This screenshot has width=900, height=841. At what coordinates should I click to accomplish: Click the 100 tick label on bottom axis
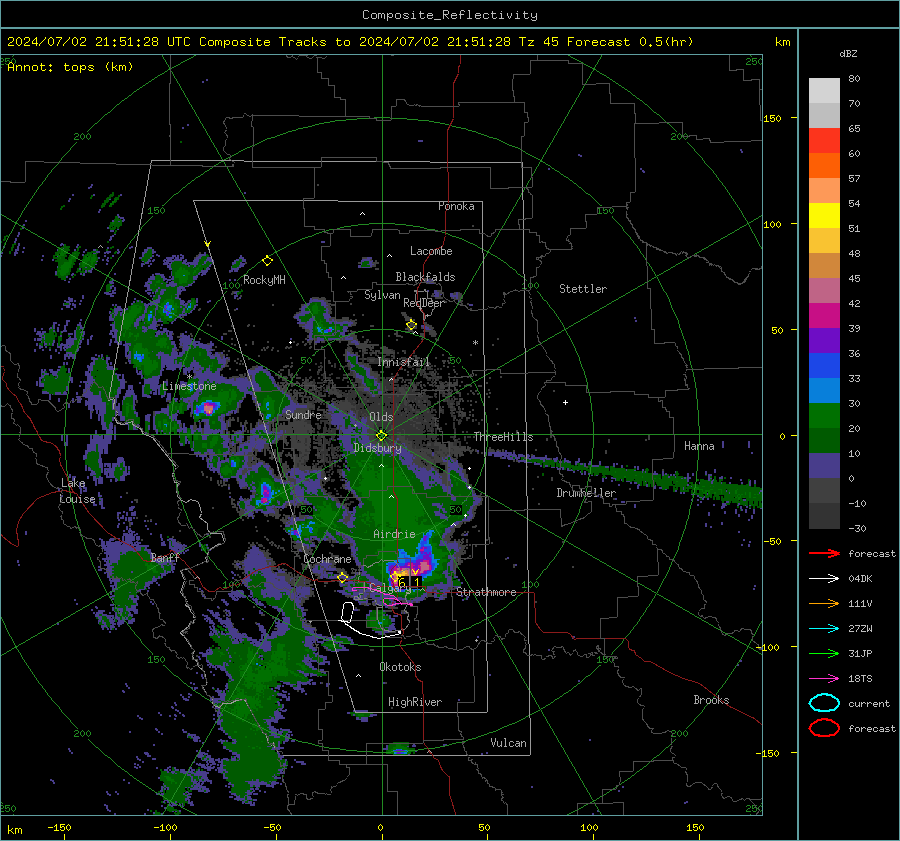tap(589, 827)
